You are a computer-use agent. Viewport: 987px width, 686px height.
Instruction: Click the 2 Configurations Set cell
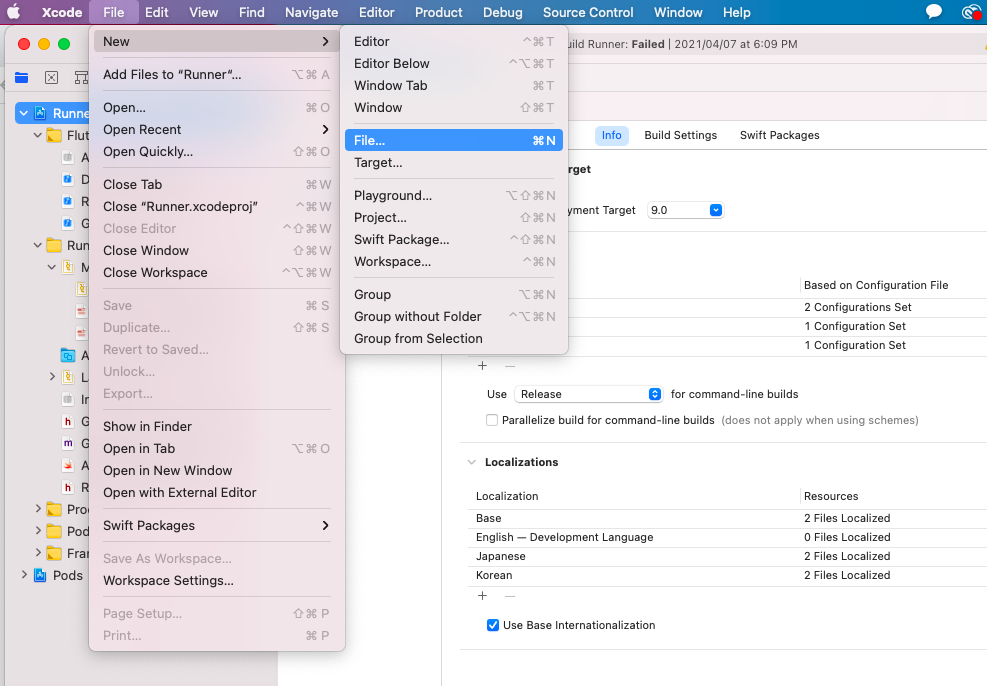[x=857, y=307]
